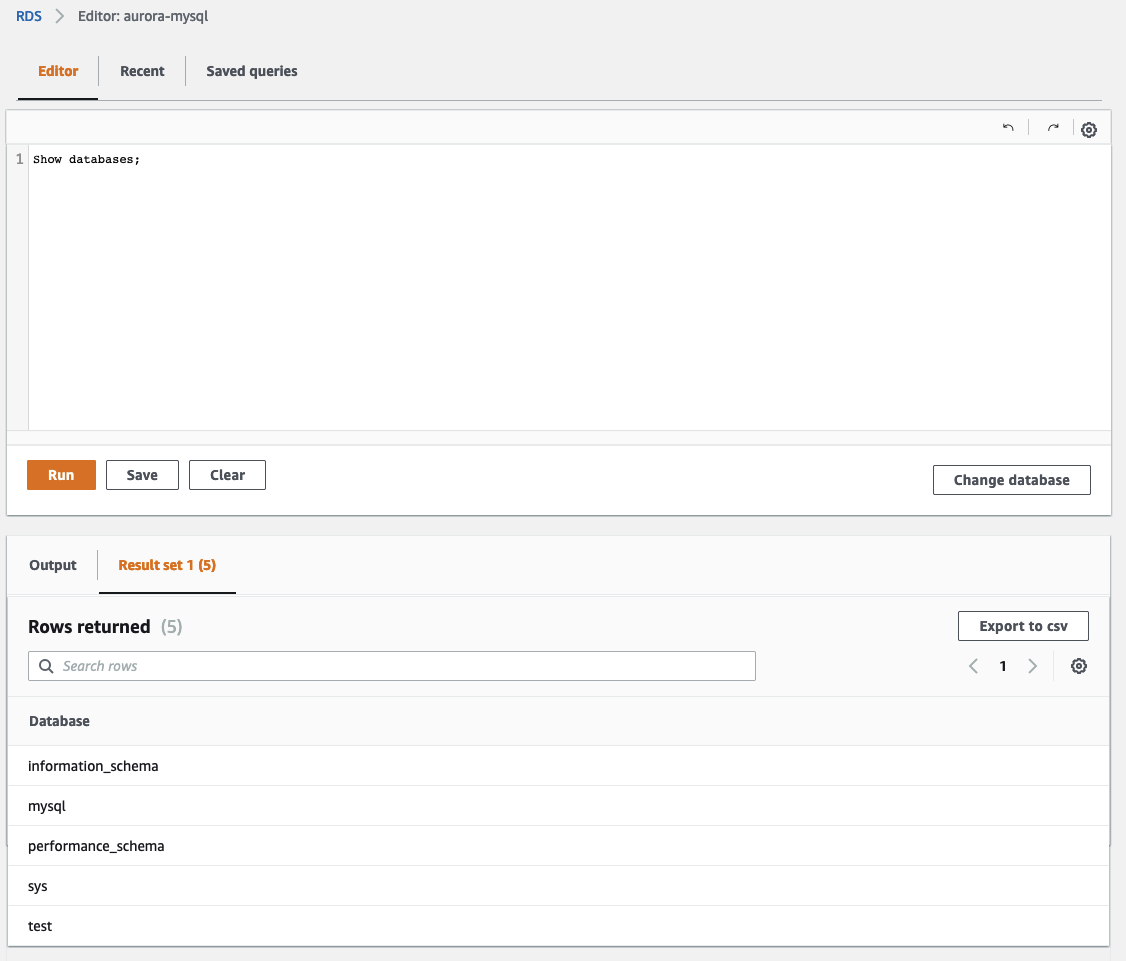Open the result set preferences gear

click(x=1079, y=665)
